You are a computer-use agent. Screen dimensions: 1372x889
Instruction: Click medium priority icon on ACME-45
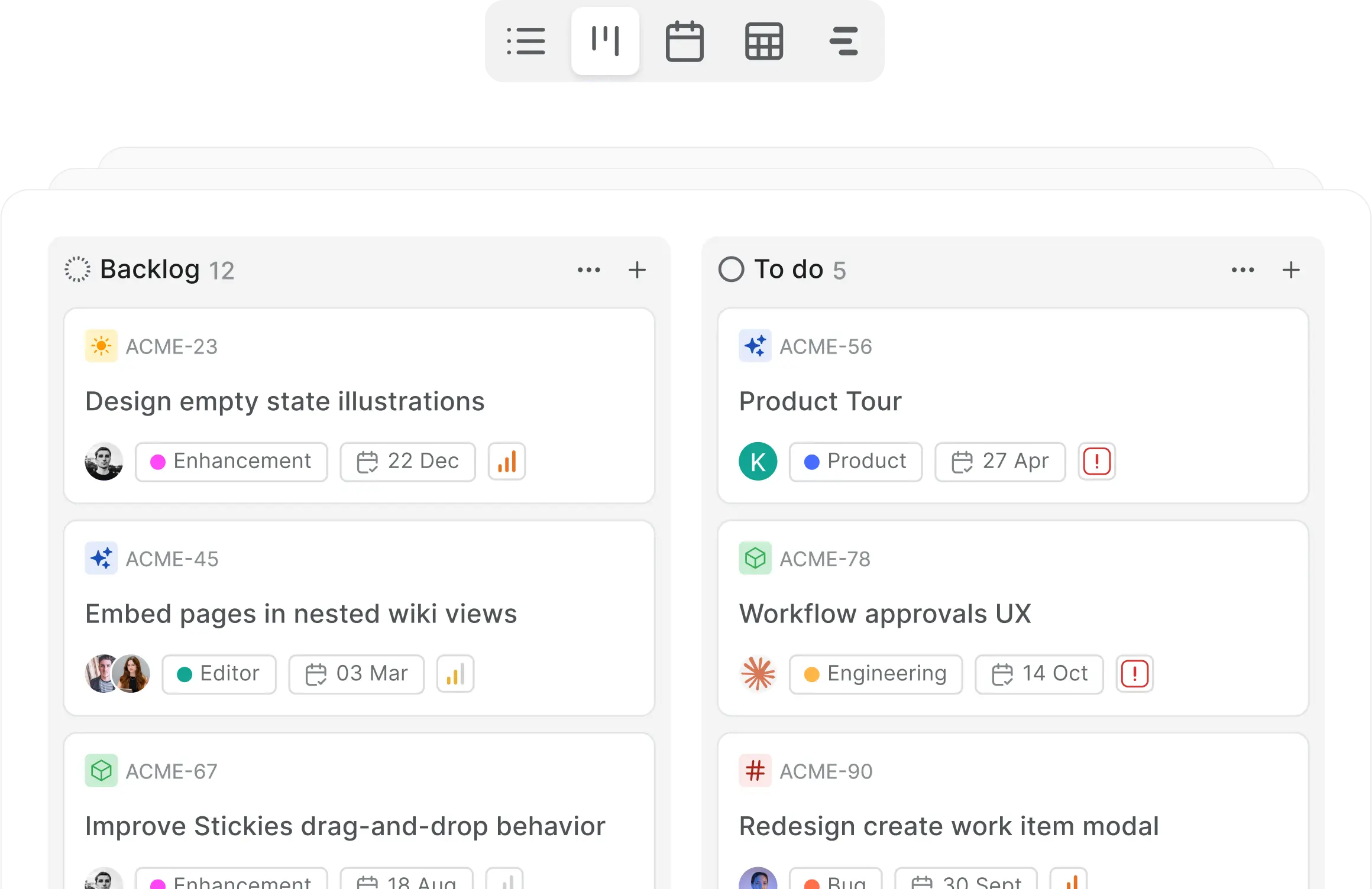point(455,674)
